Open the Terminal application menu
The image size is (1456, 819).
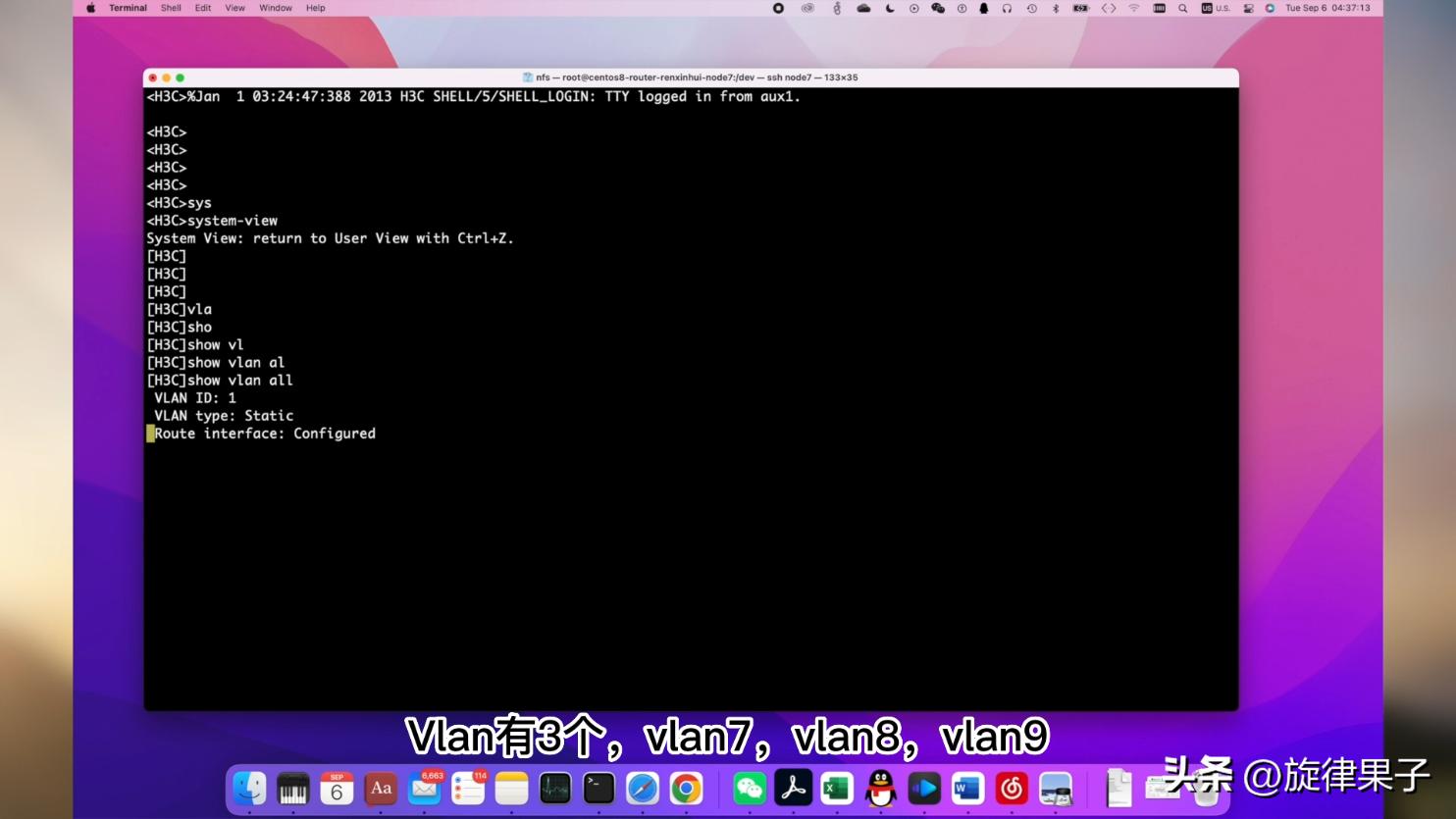(x=128, y=8)
